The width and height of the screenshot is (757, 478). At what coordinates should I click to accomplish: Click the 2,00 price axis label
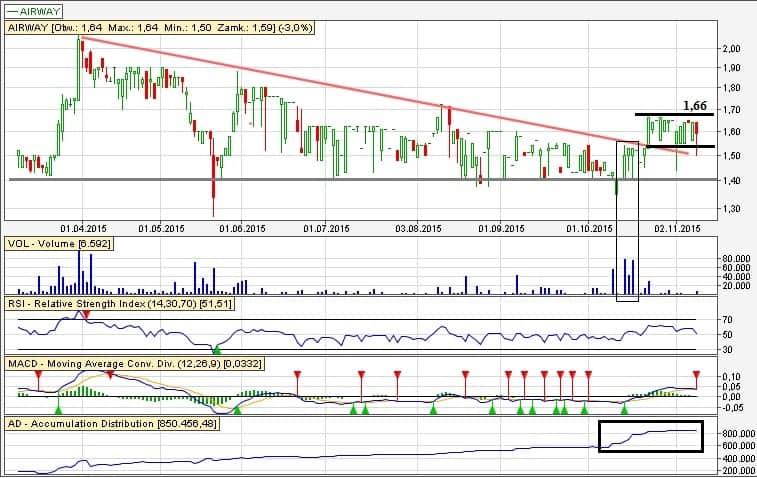(732, 48)
